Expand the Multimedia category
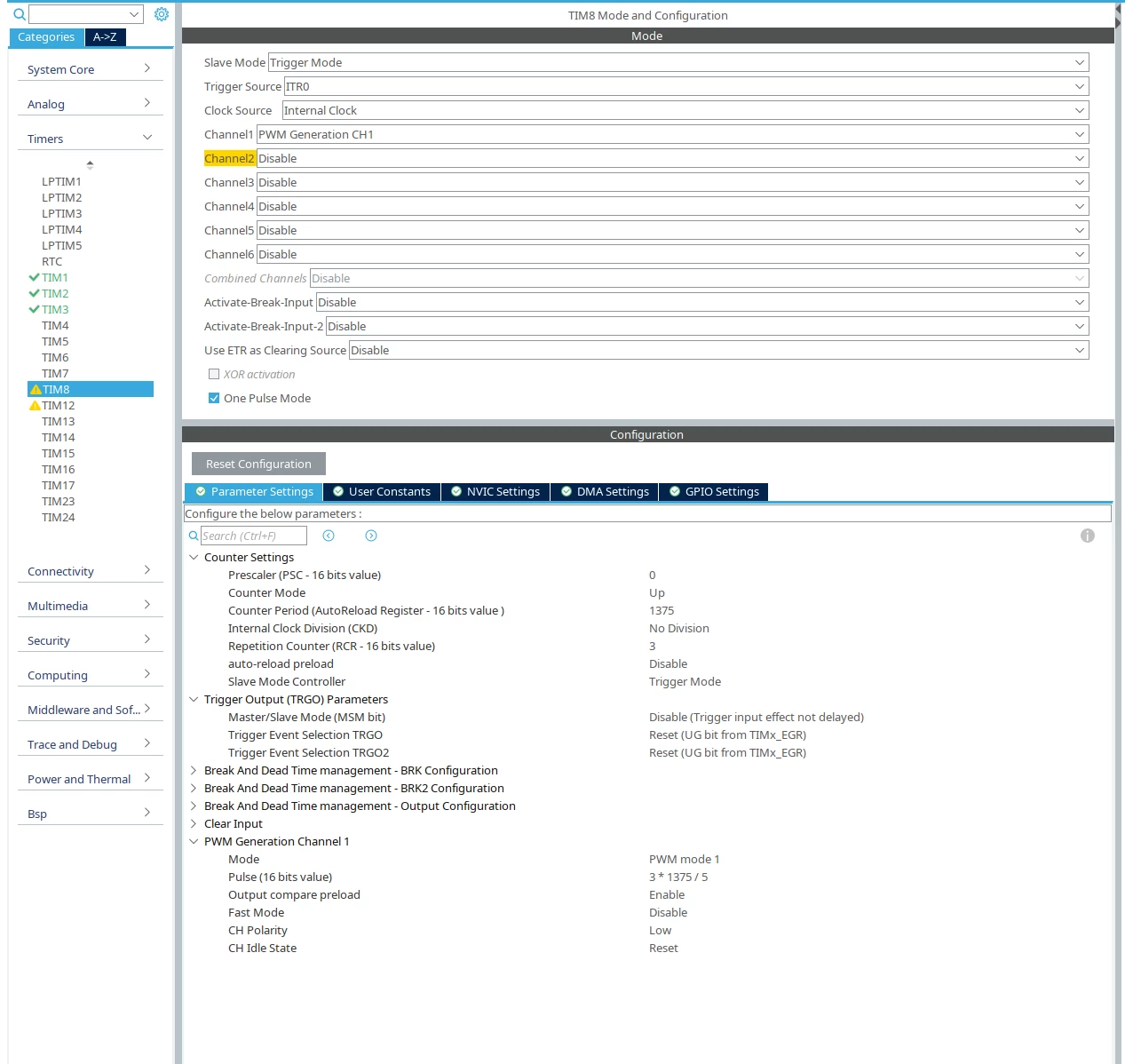 click(90, 606)
